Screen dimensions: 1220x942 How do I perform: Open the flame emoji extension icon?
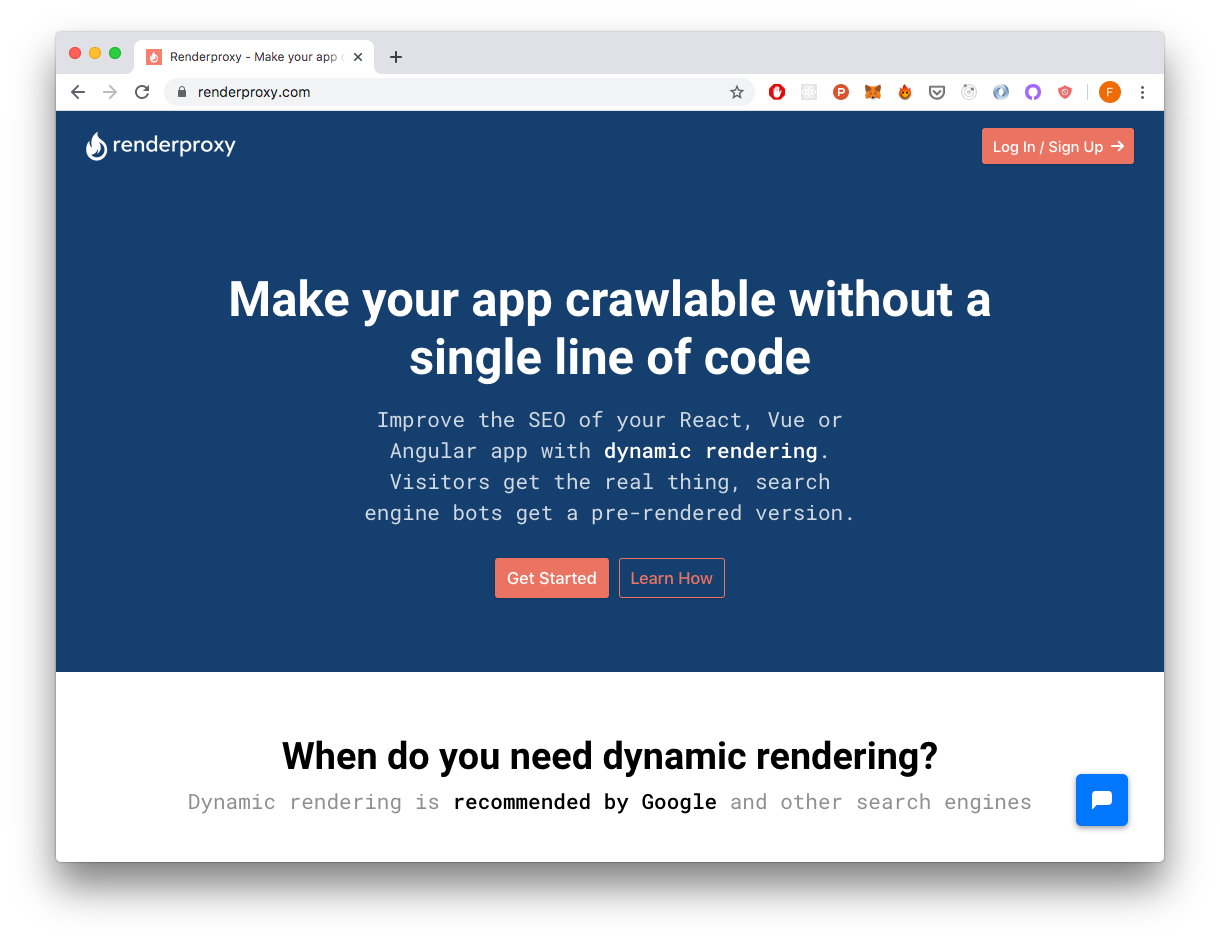(x=905, y=91)
